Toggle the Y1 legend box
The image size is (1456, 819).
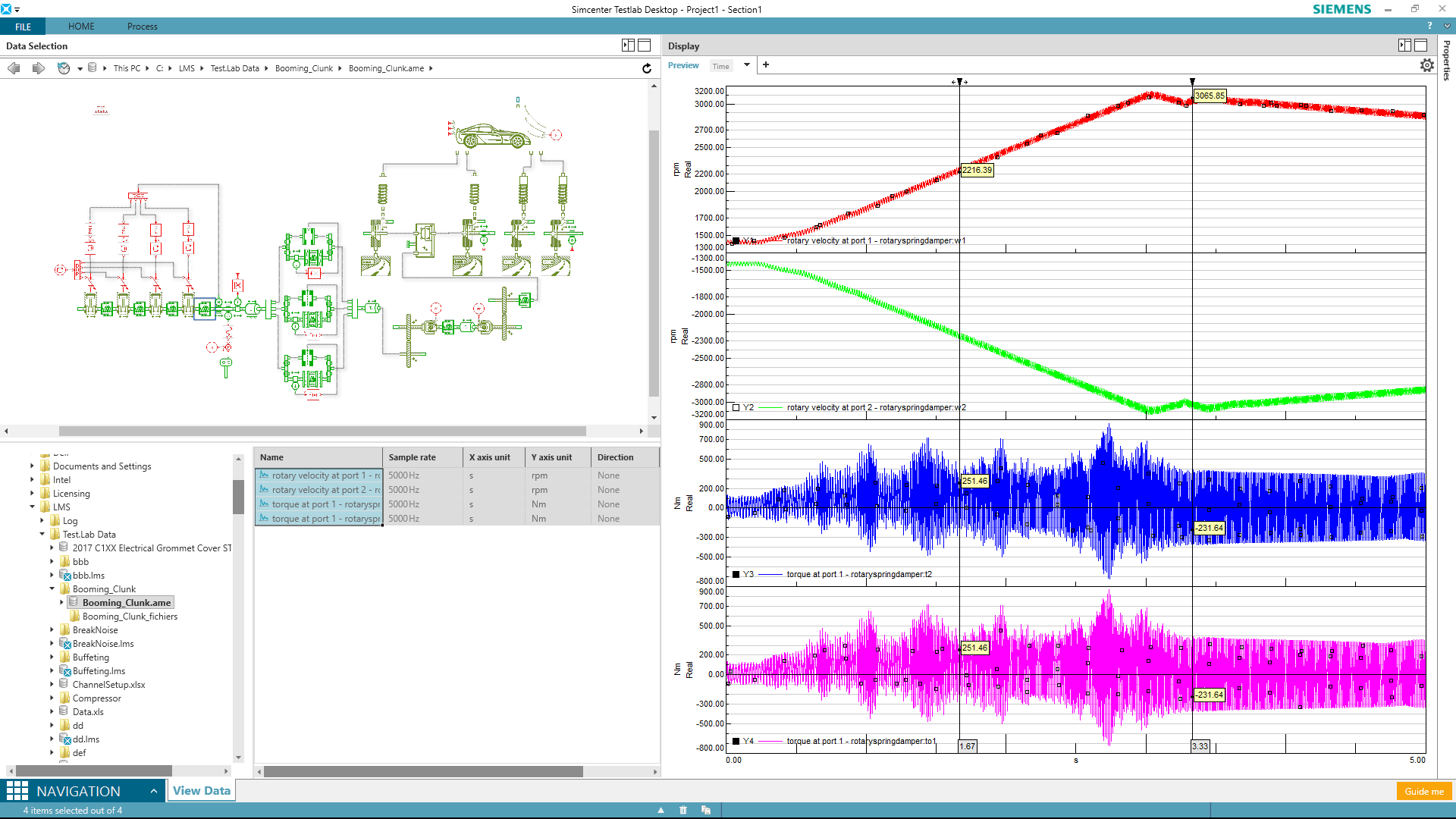736,241
